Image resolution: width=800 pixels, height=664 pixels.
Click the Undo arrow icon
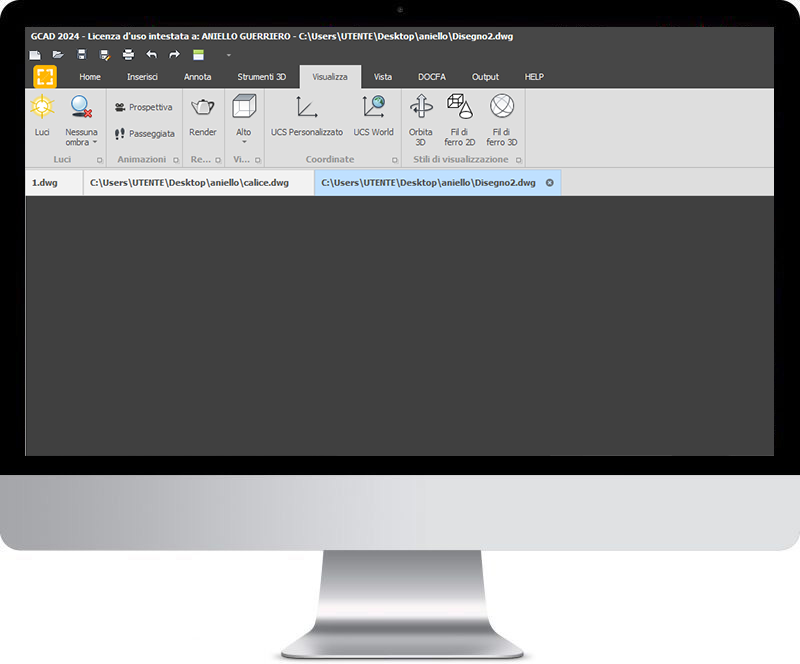pos(150,55)
